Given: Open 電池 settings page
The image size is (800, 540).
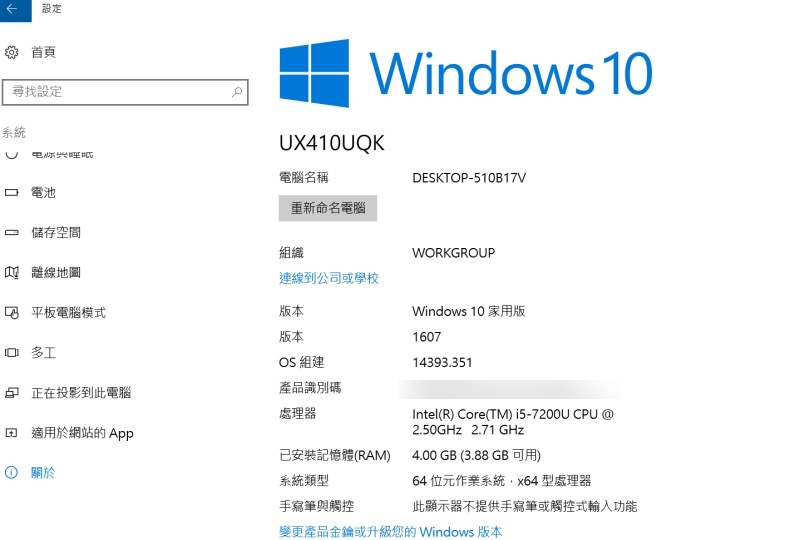Looking at the screenshot, I should tap(43, 193).
